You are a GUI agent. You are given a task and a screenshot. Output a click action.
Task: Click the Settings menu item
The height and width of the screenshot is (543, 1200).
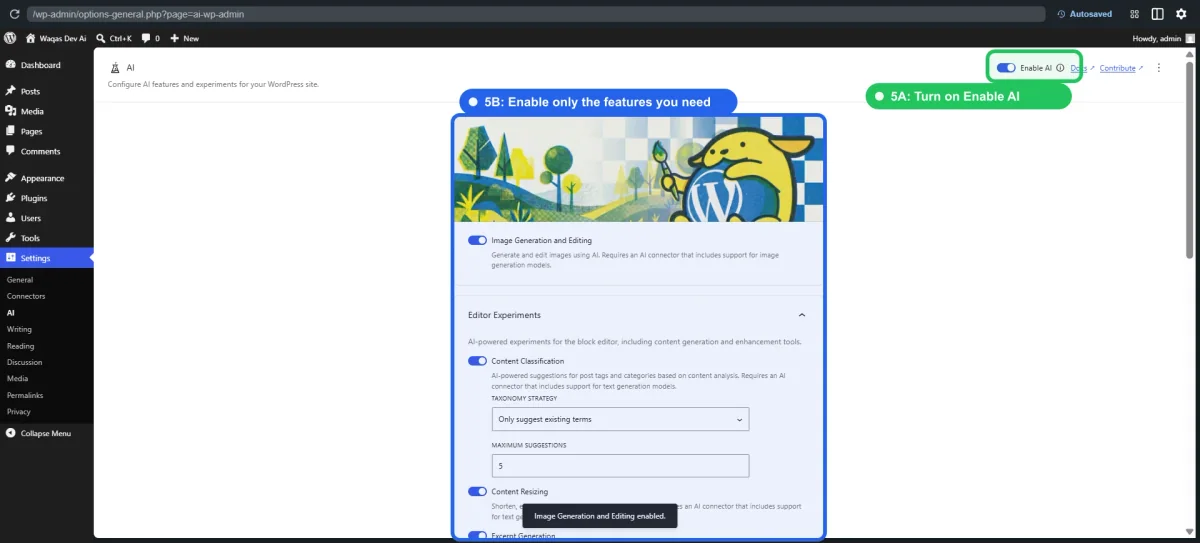[x=47, y=258]
